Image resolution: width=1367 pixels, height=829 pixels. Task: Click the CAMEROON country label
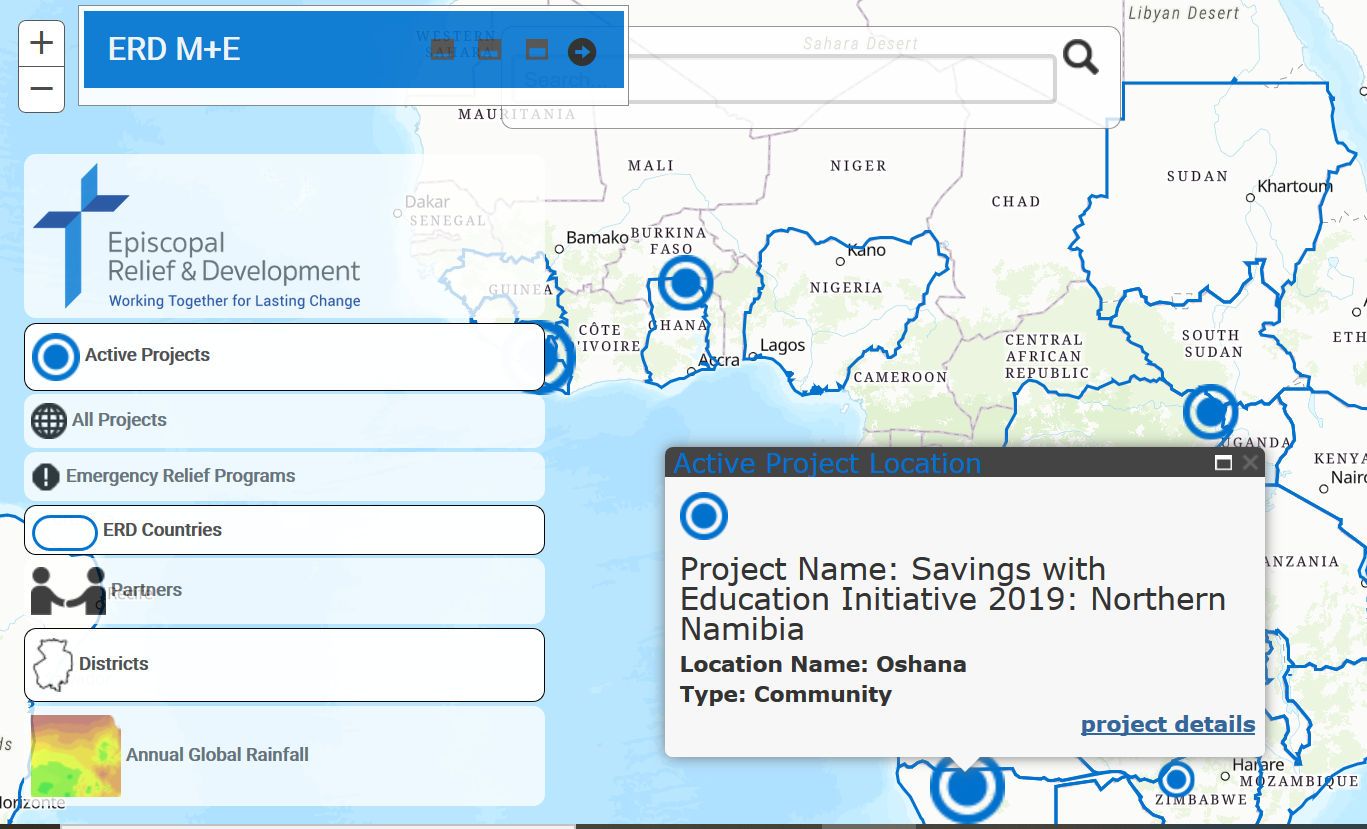[900, 377]
